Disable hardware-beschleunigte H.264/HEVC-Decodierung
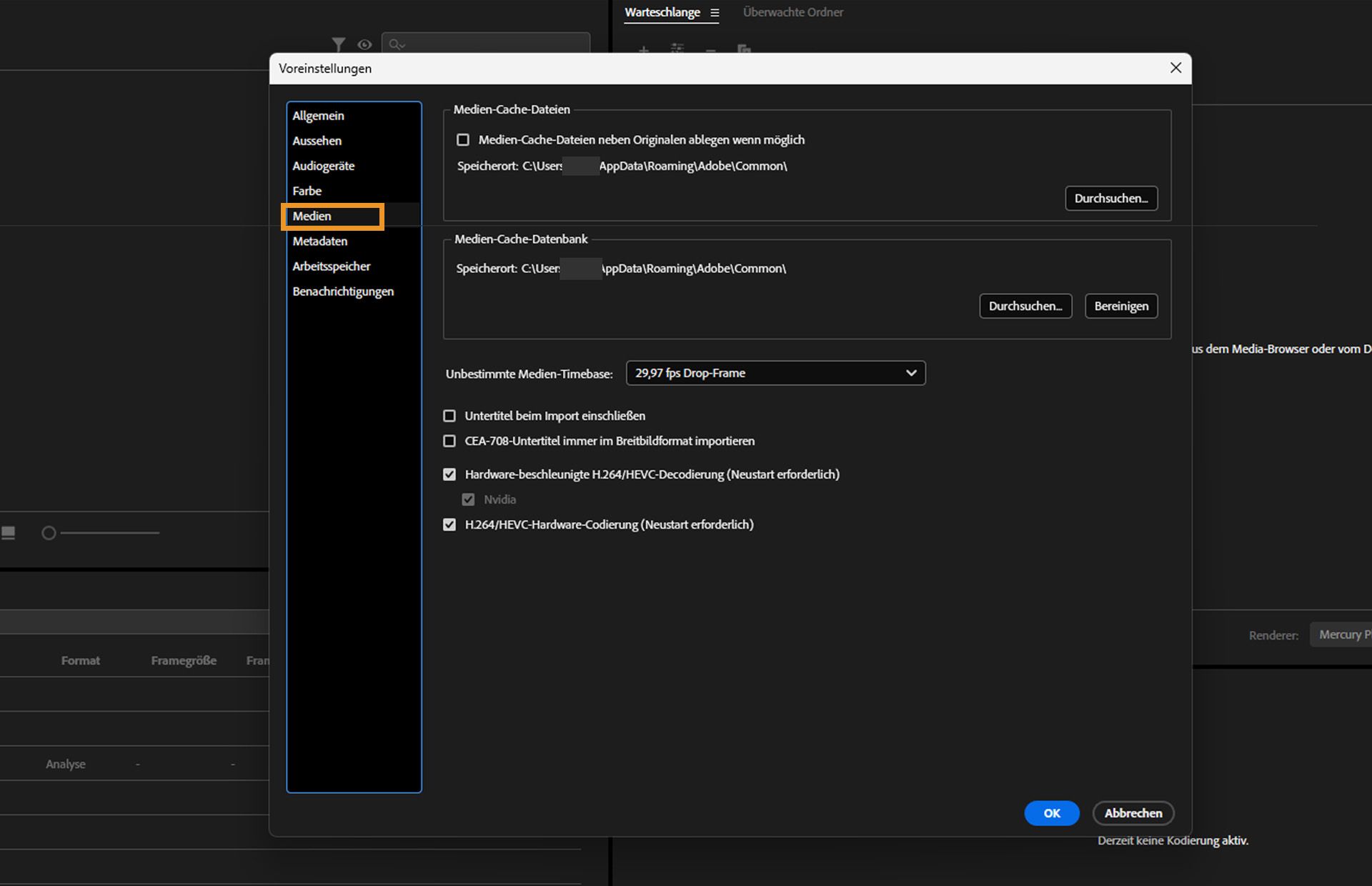The image size is (1372, 886). click(x=449, y=474)
